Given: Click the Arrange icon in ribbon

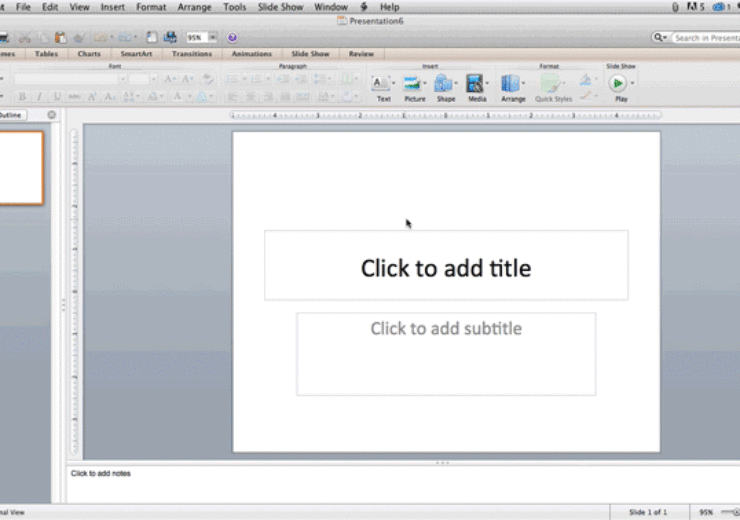Looking at the screenshot, I should (x=511, y=84).
